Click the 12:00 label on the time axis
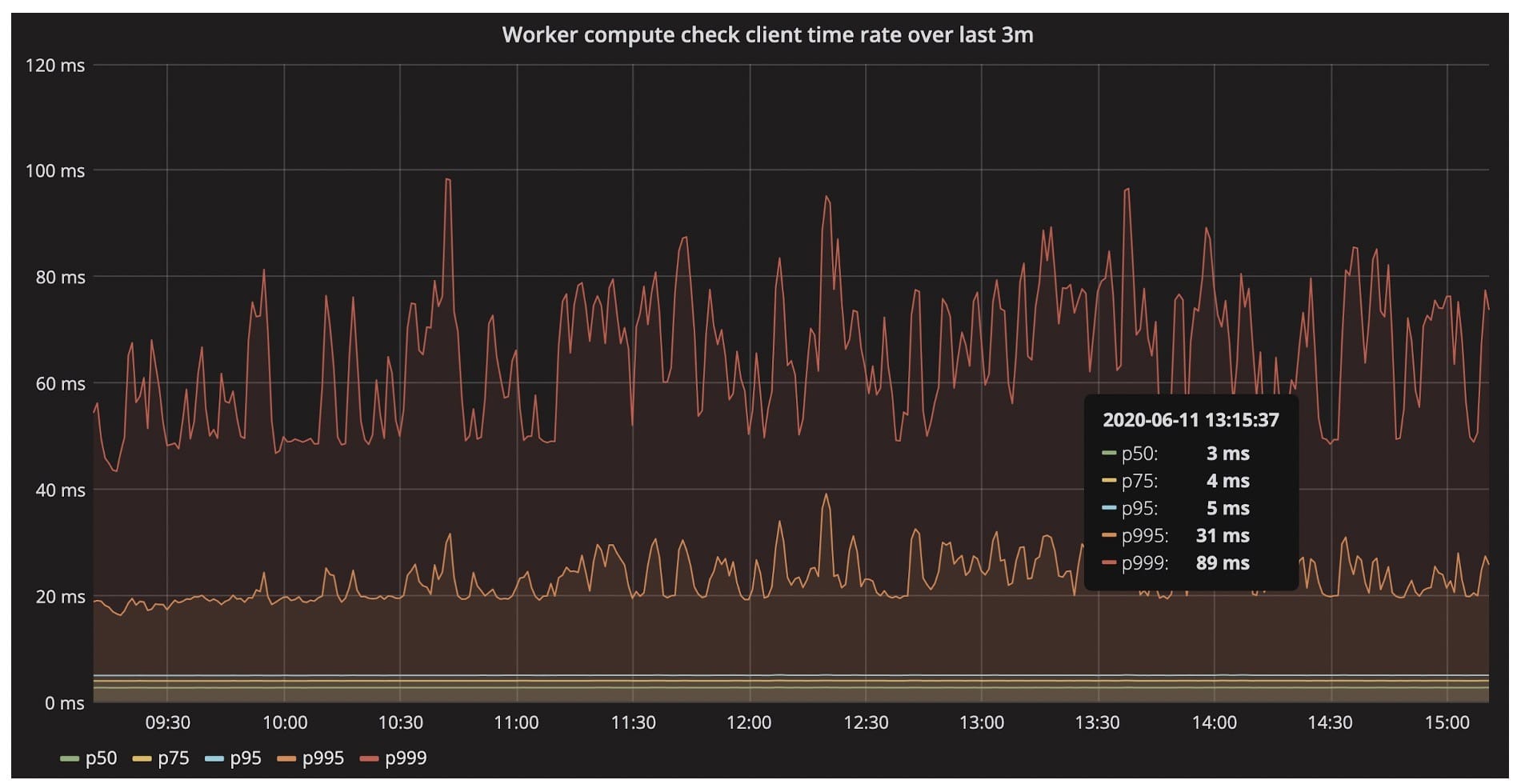 [749, 723]
